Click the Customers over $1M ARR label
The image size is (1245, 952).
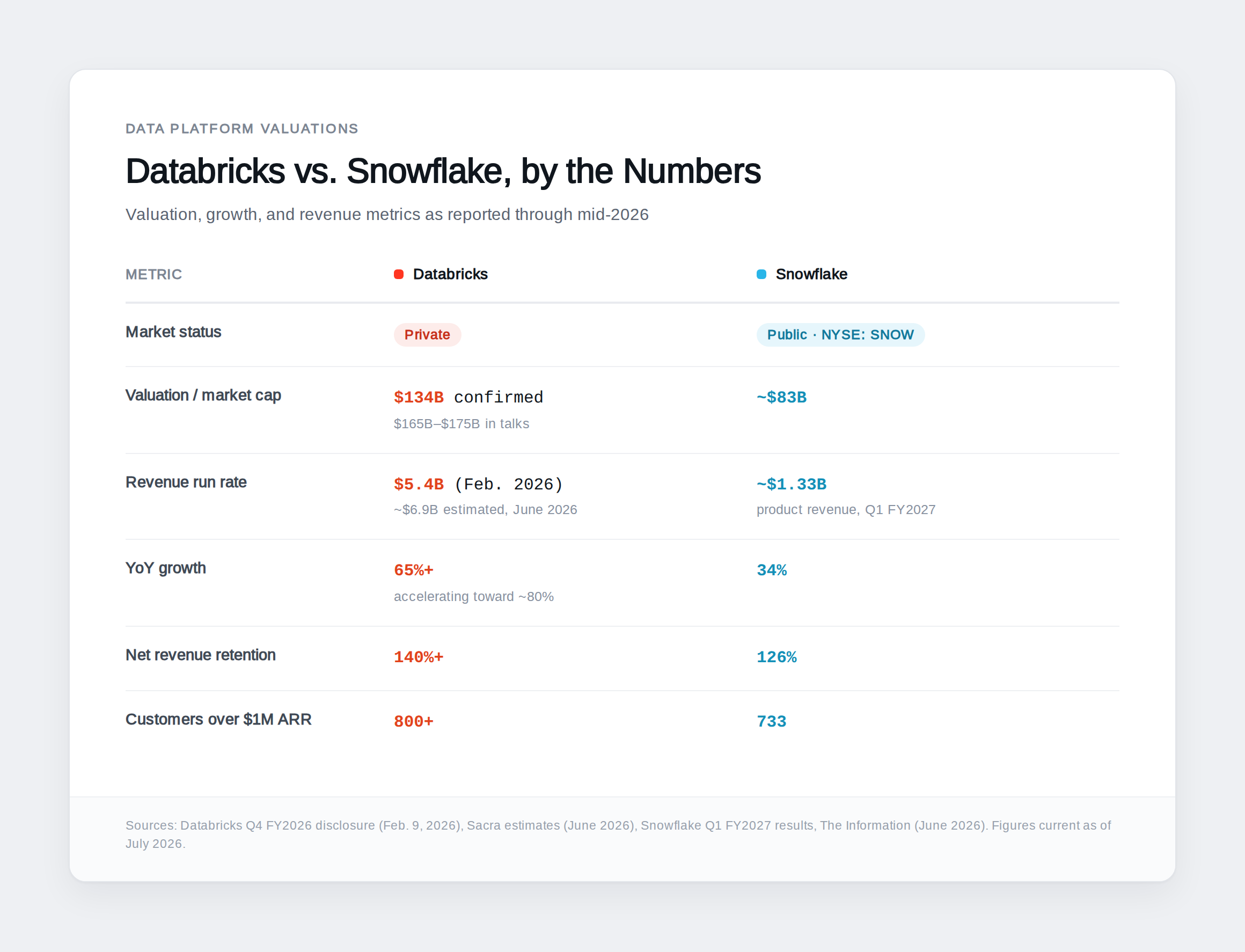click(x=218, y=719)
